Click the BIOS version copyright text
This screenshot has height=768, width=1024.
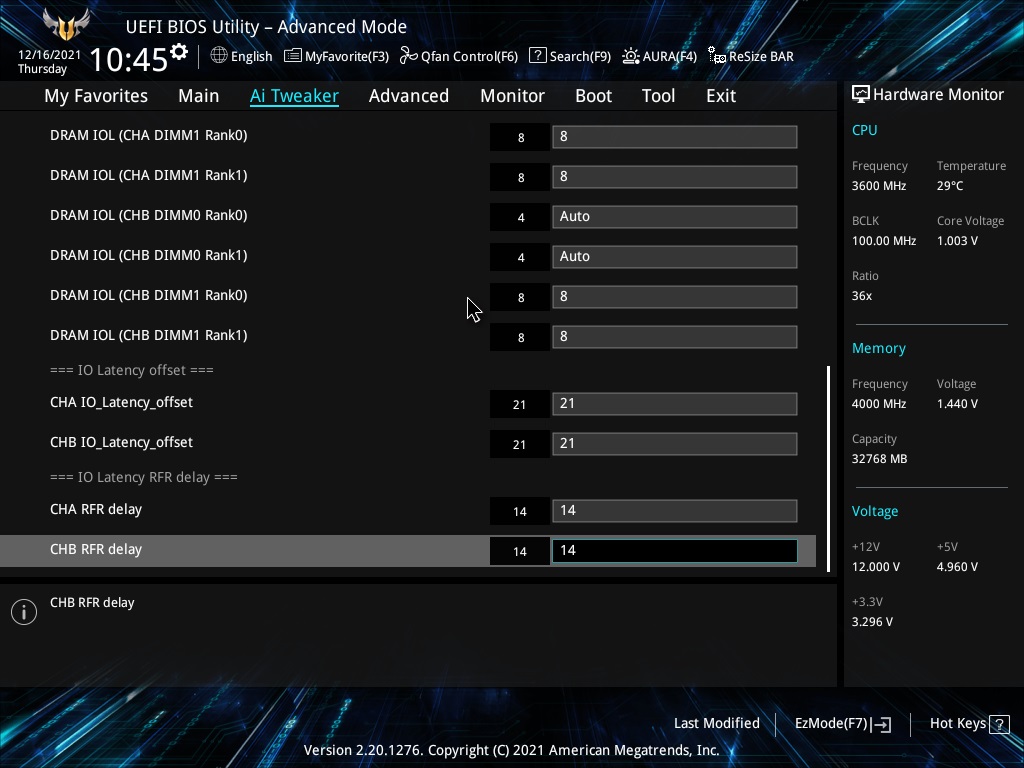pyautogui.click(x=511, y=750)
